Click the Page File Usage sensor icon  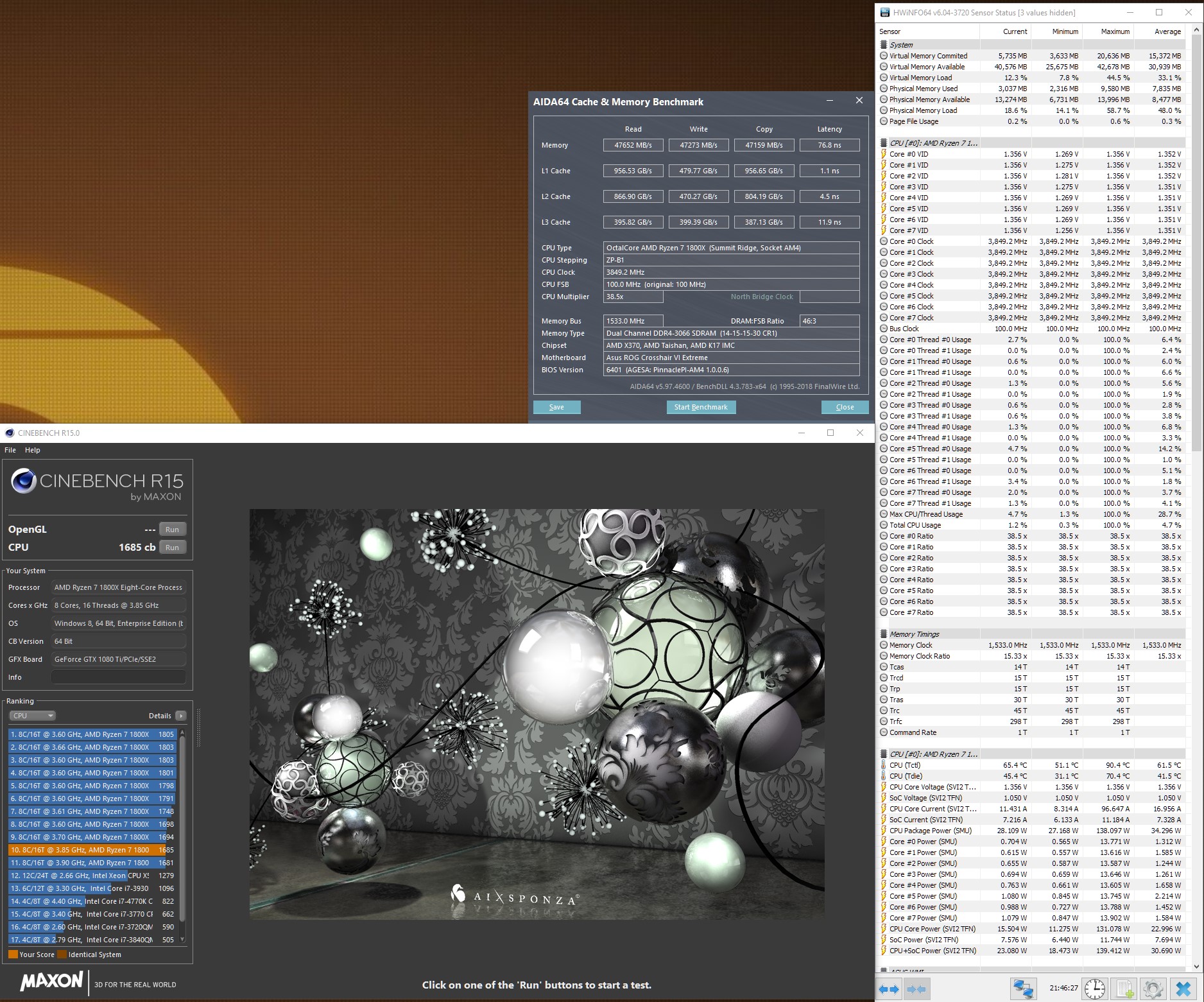(x=884, y=121)
